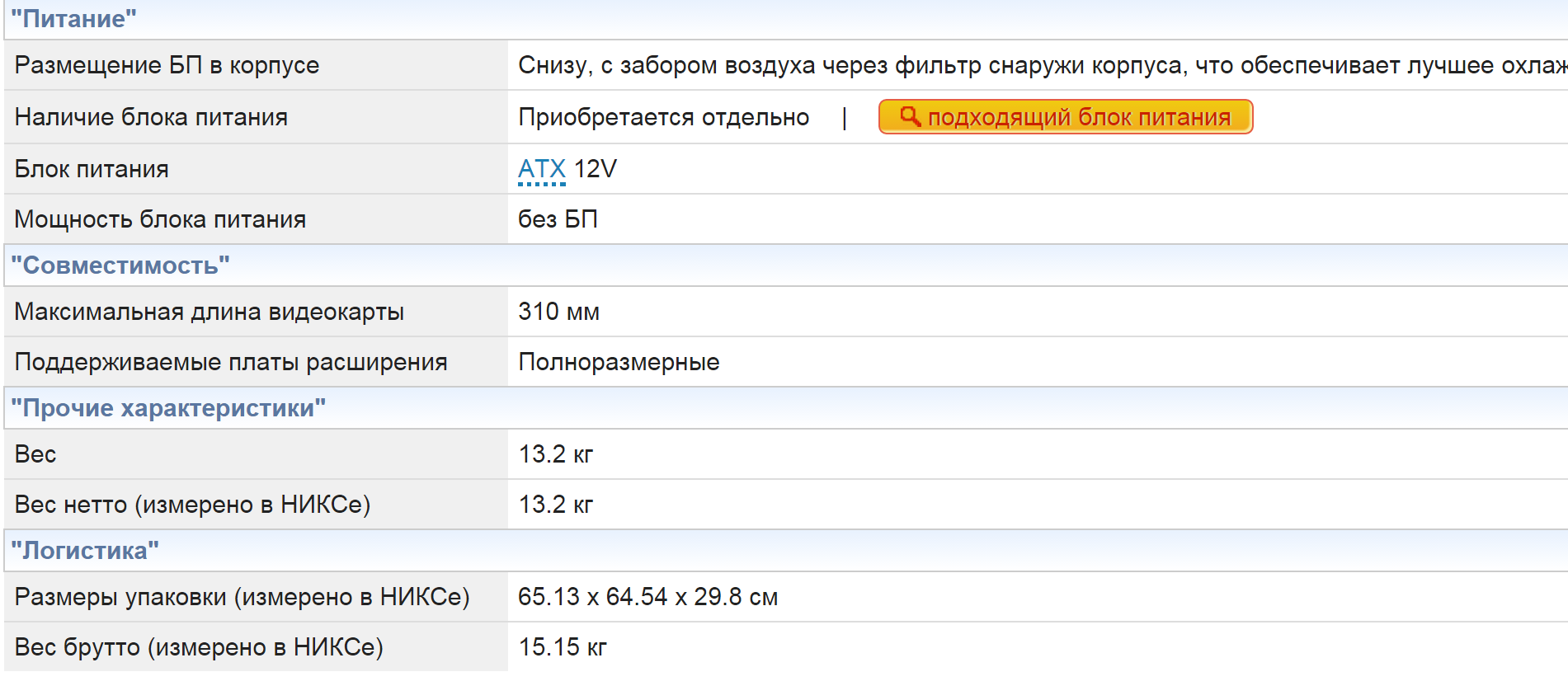Click the "Питание" section header
Screen dimensions: 1568x700
tap(73, 19)
